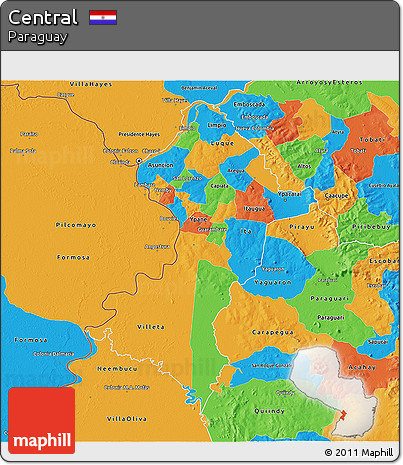403x465 pixels.
Task: Select the 'Villa Oliva' label
Action: tap(127, 419)
